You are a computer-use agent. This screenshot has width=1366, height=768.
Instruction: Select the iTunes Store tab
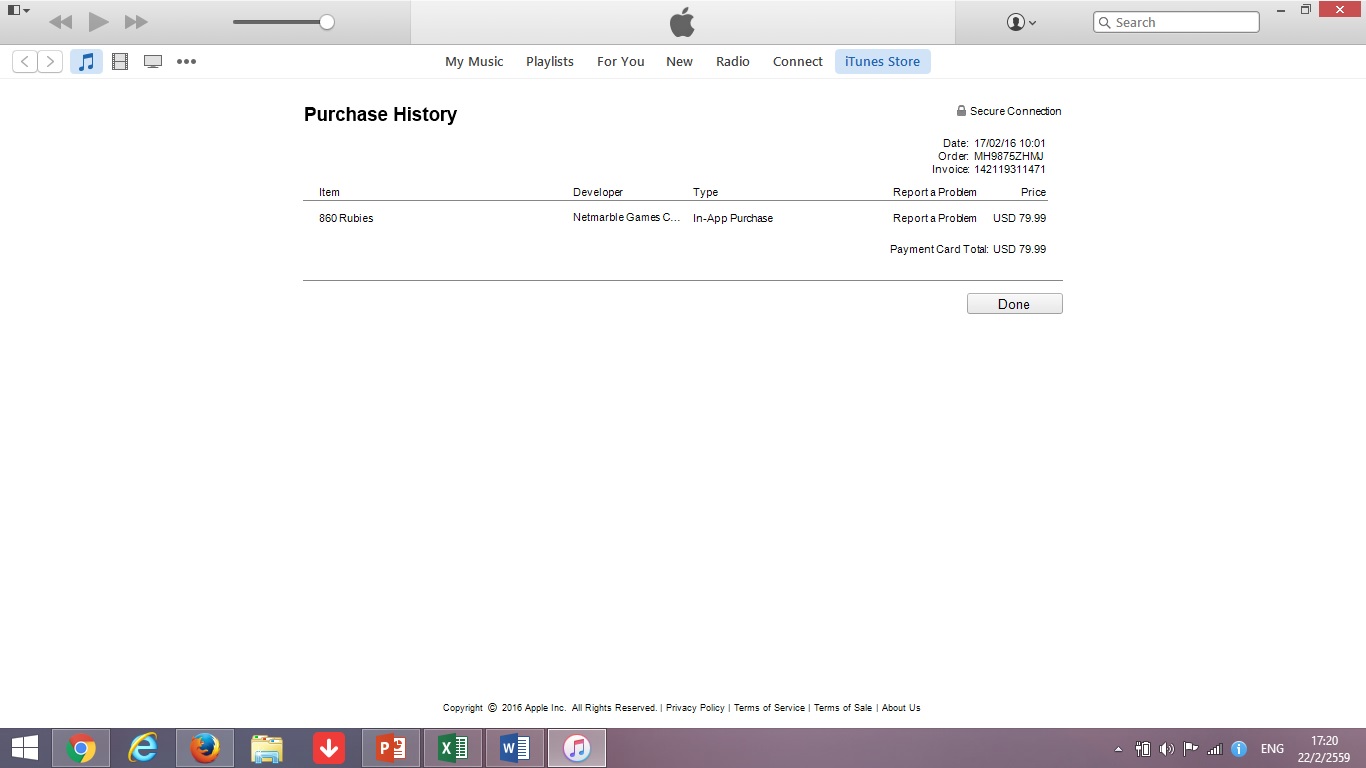(x=883, y=61)
